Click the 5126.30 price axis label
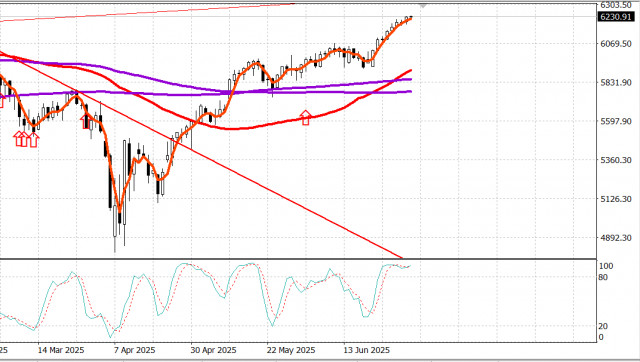640x362 pixels. tap(616, 199)
